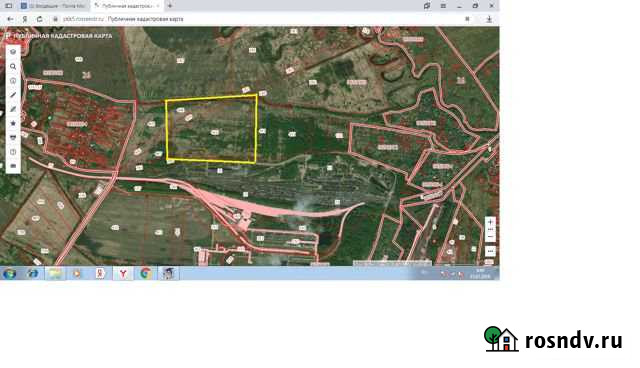Reload the page with the refresh icon
The height and width of the screenshot is (368, 640).
click(40, 19)
